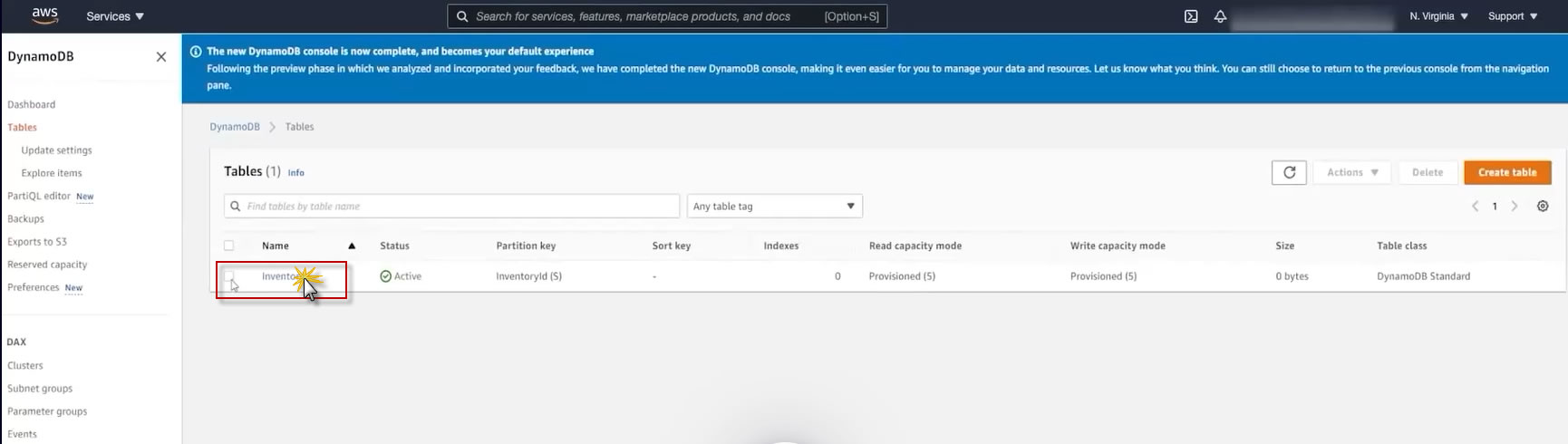1568x444 pixels.
Task: Open the Tables Info link
Action: click(x=296, y=172)
